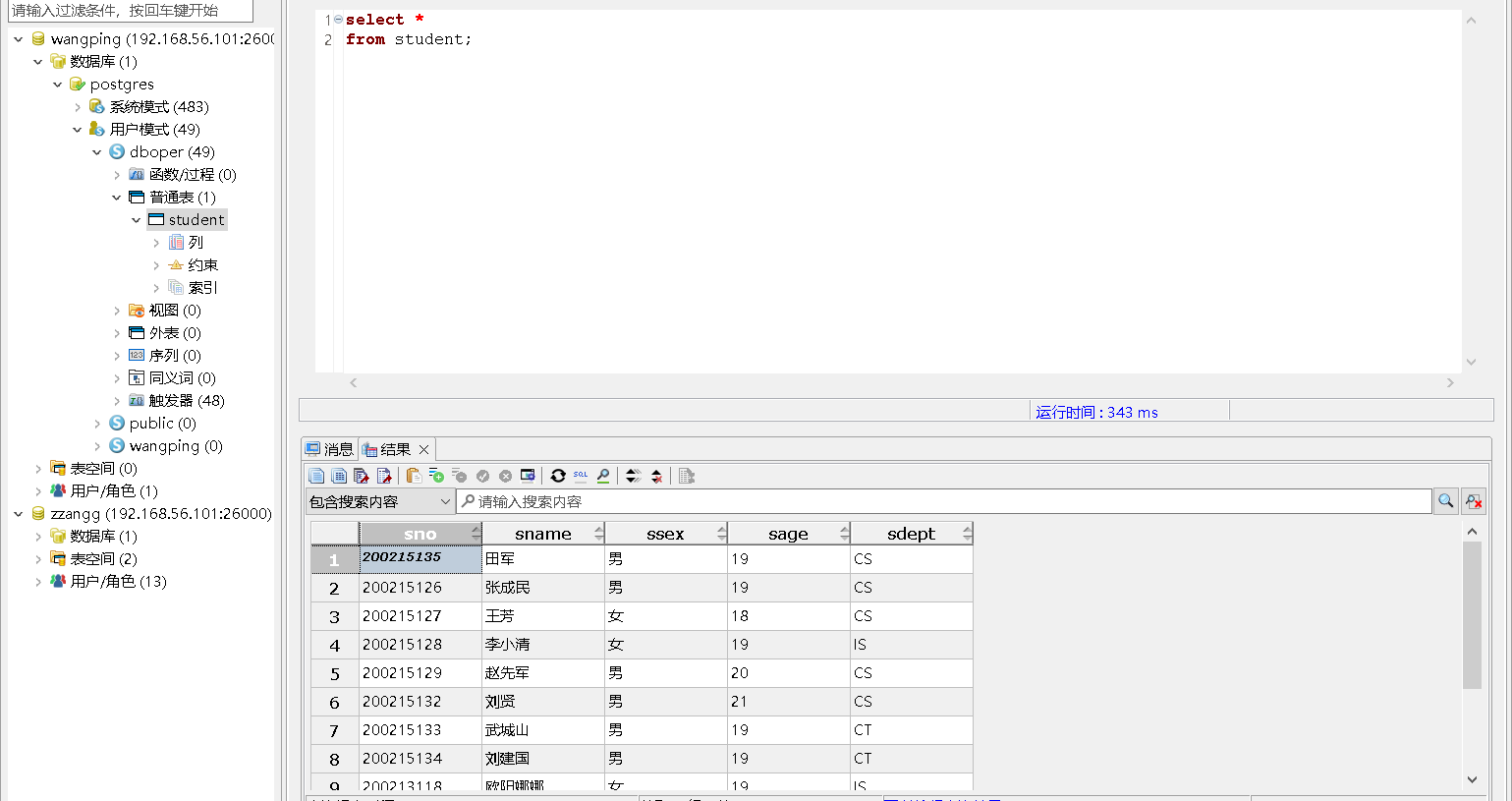Select the zzangg connection node
The image size is (1512, 801).
[161, 514]
